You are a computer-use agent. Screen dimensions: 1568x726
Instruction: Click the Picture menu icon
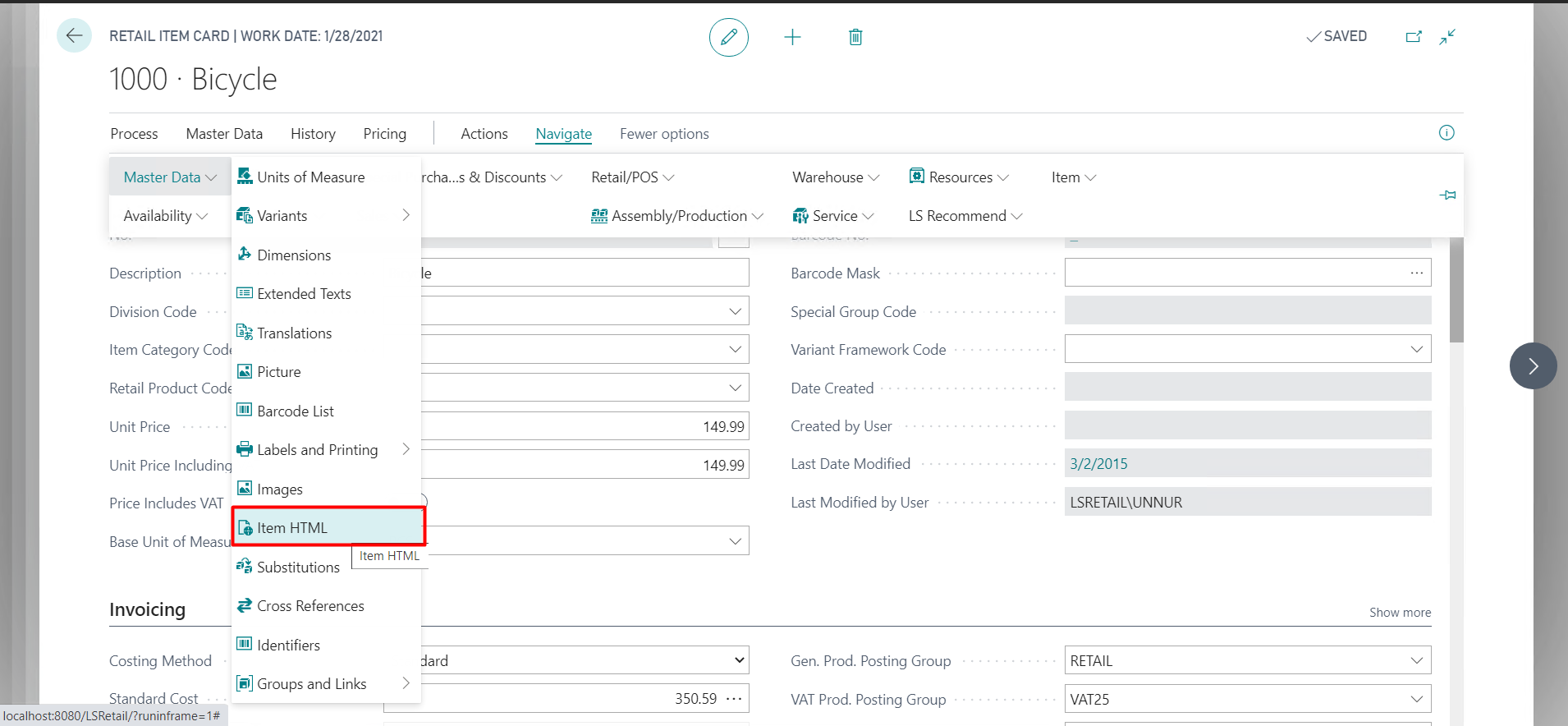coord(245,371)
